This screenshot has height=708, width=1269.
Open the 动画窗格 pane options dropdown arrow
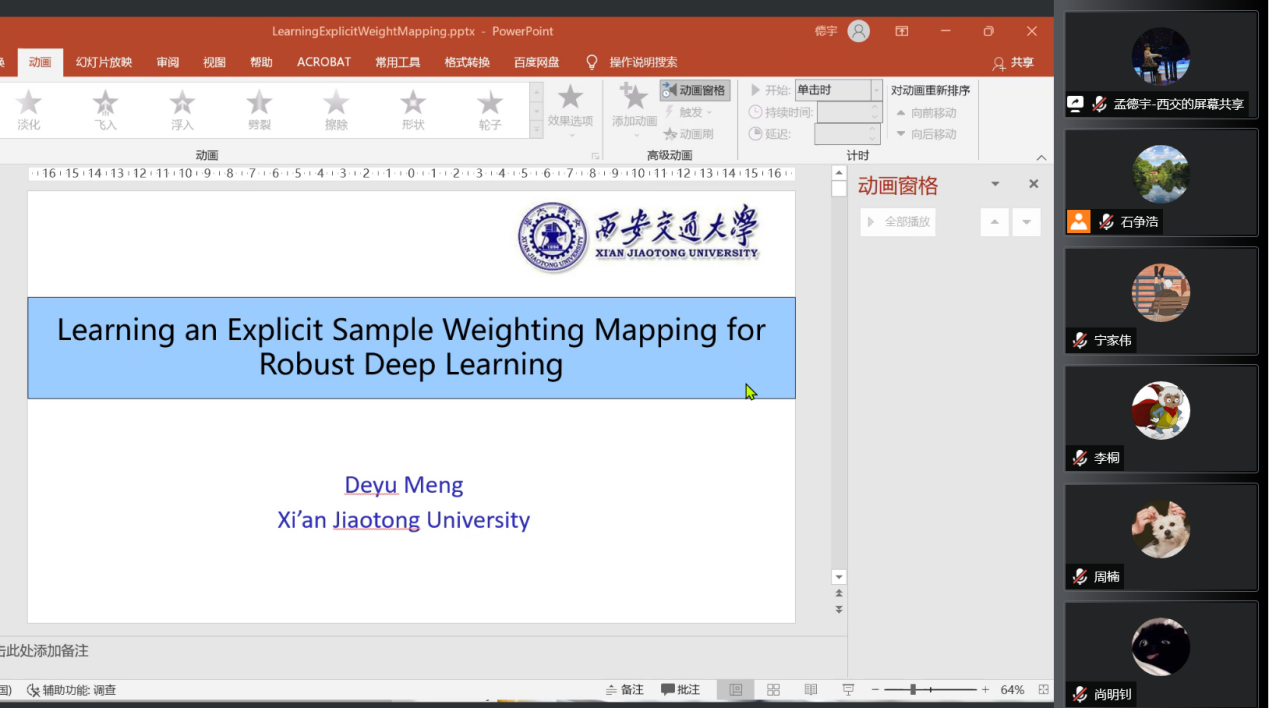[995, 184]
